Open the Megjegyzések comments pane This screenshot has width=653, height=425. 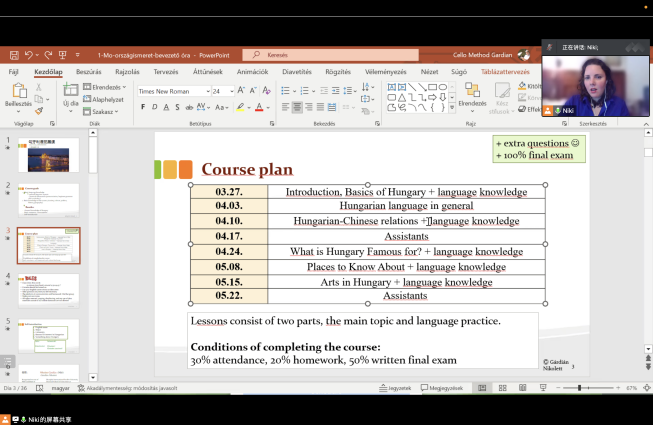[x=442, y=388]
